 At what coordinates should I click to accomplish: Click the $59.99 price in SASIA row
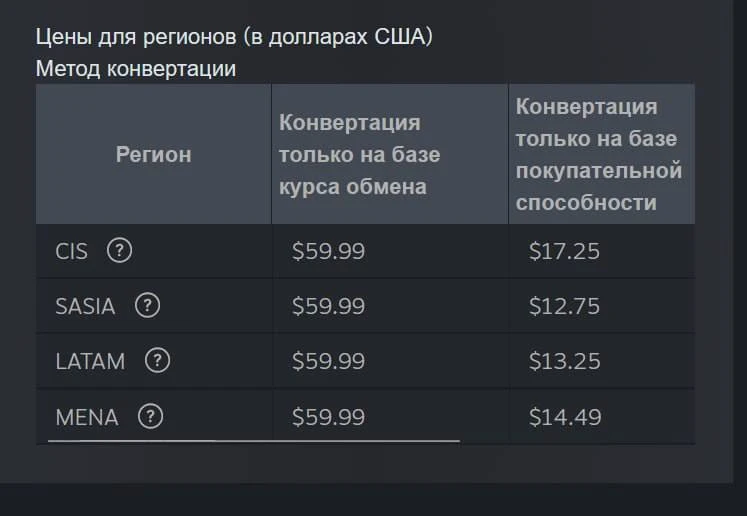[328, 306]
